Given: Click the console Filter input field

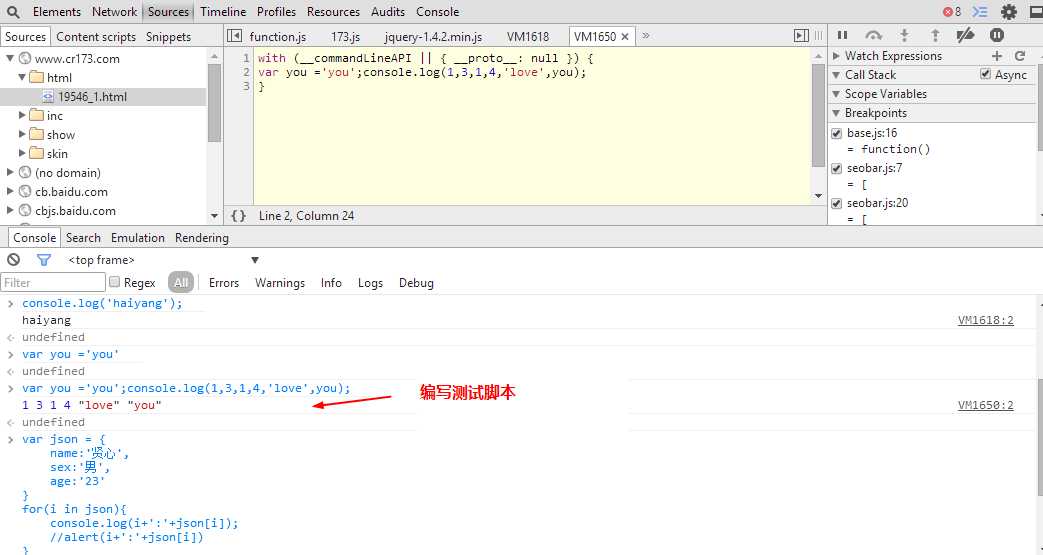Looking at the screenshot, I should coord(53,282).
